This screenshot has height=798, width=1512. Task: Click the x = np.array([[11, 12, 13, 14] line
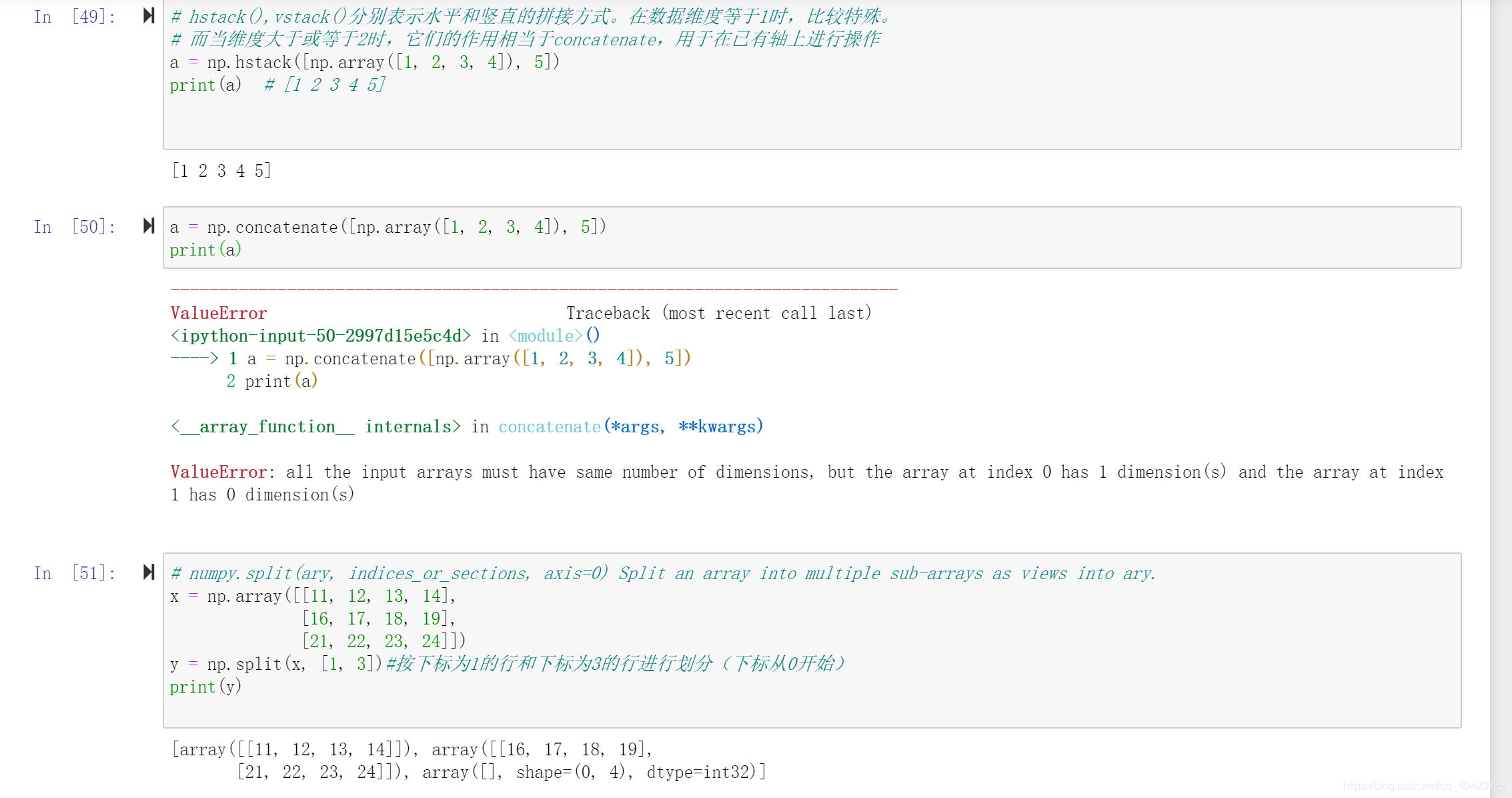pos(313,596)
